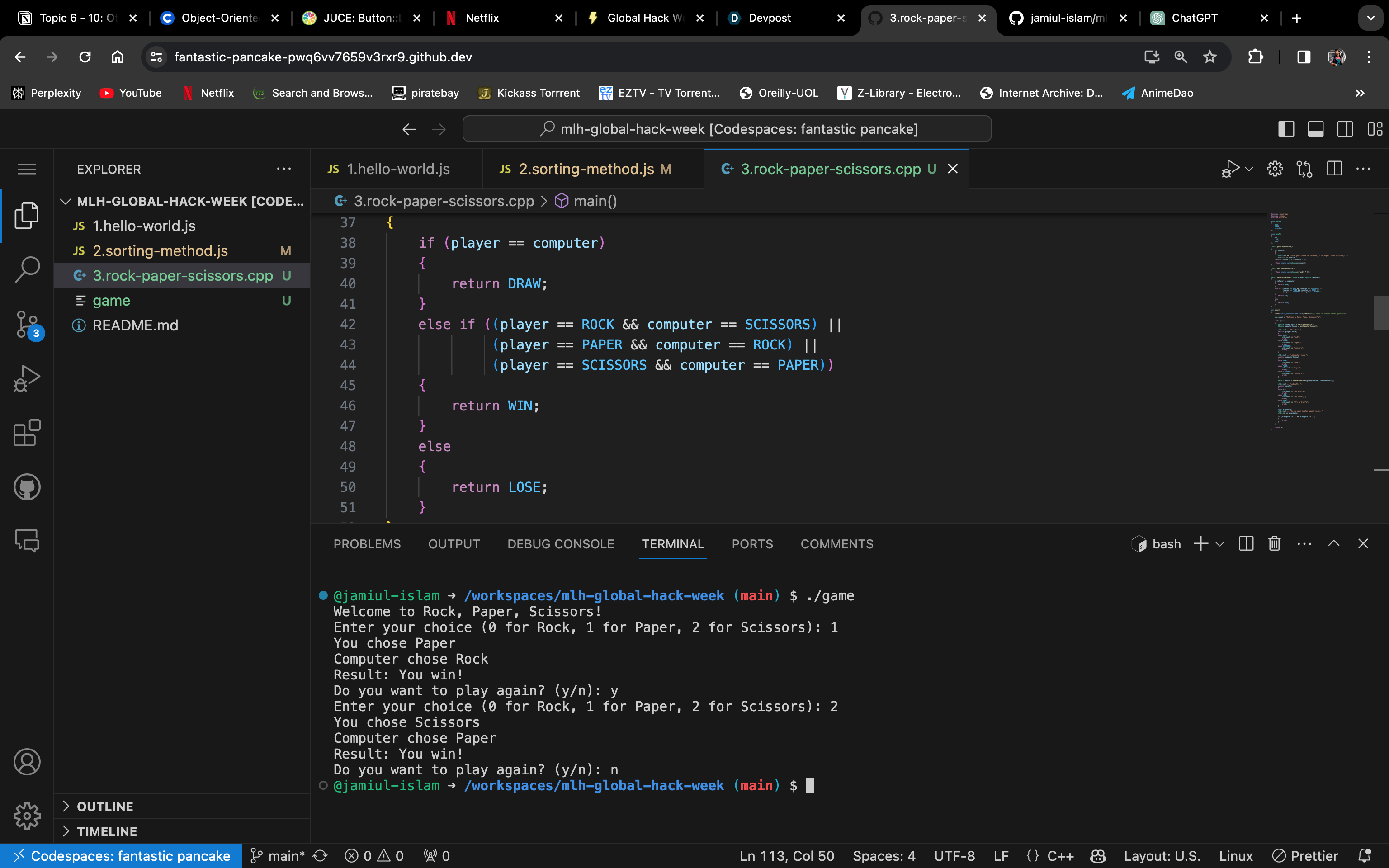Click the Kill Terminal trash icon
Viewport: 1389px width, 868px height.
1274,544
